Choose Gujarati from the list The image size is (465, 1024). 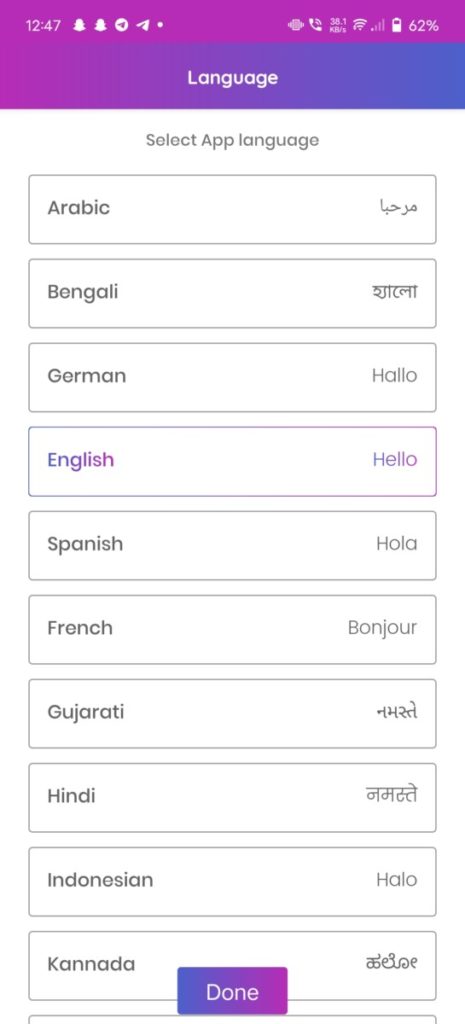(232, 713)
